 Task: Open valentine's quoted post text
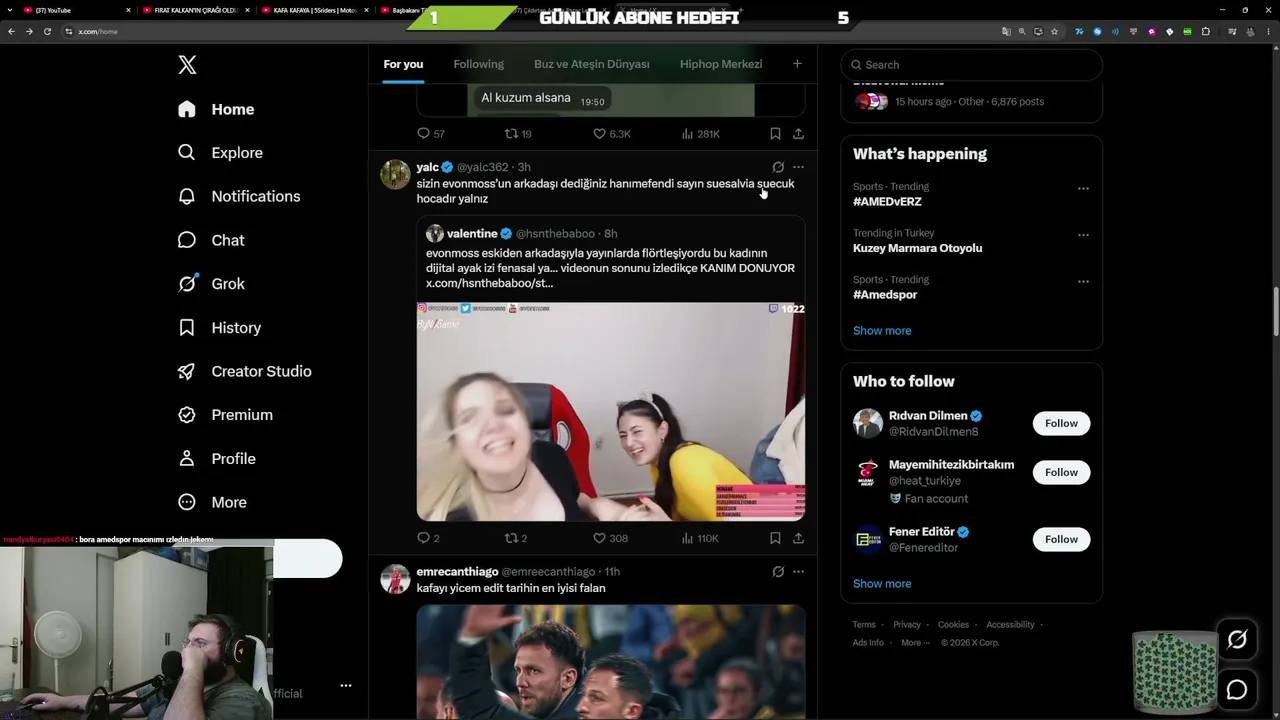610,268
